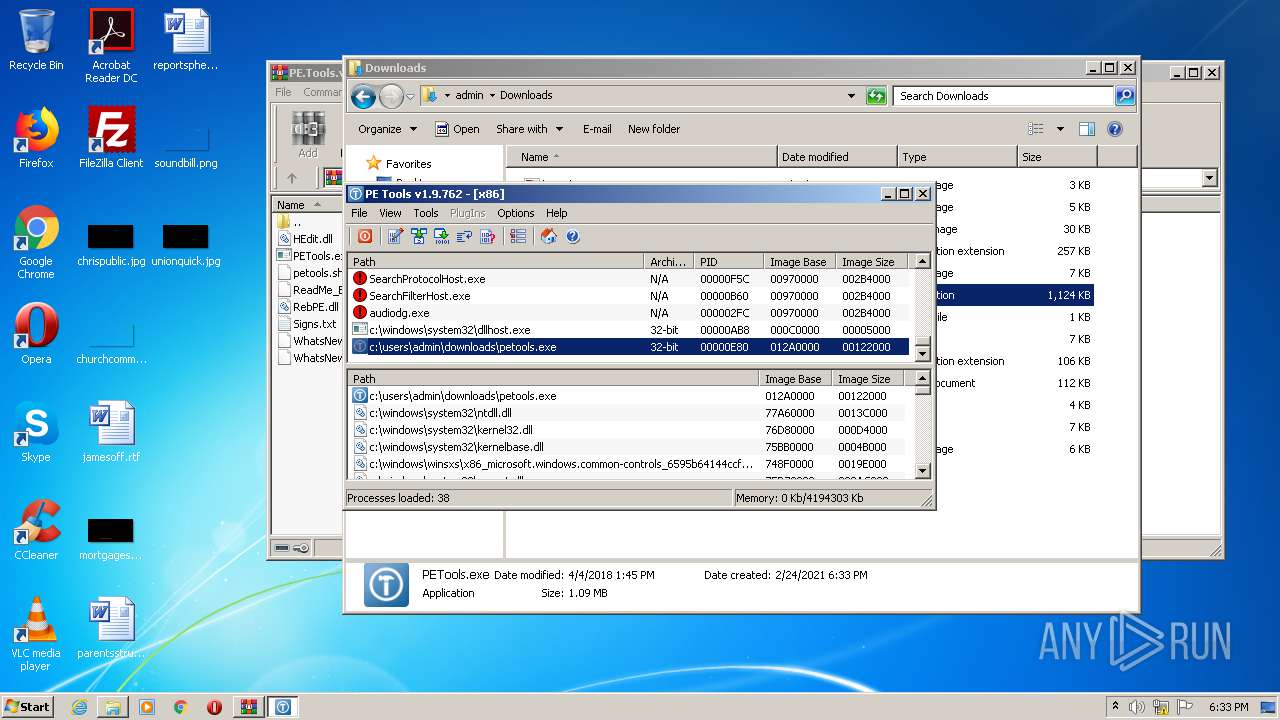Click the help icon in Downloads toolbar
The width and height of the screenshot is (1280, 720).
click(1115, 129)
